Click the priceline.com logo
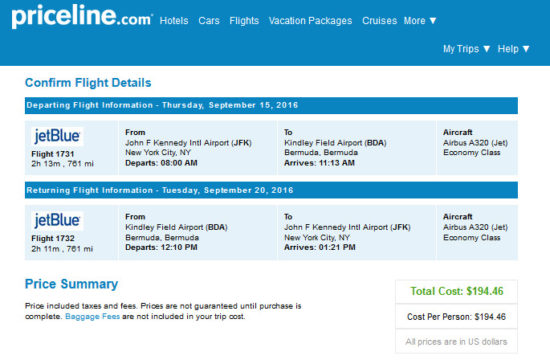 click(x=82, y=16)
